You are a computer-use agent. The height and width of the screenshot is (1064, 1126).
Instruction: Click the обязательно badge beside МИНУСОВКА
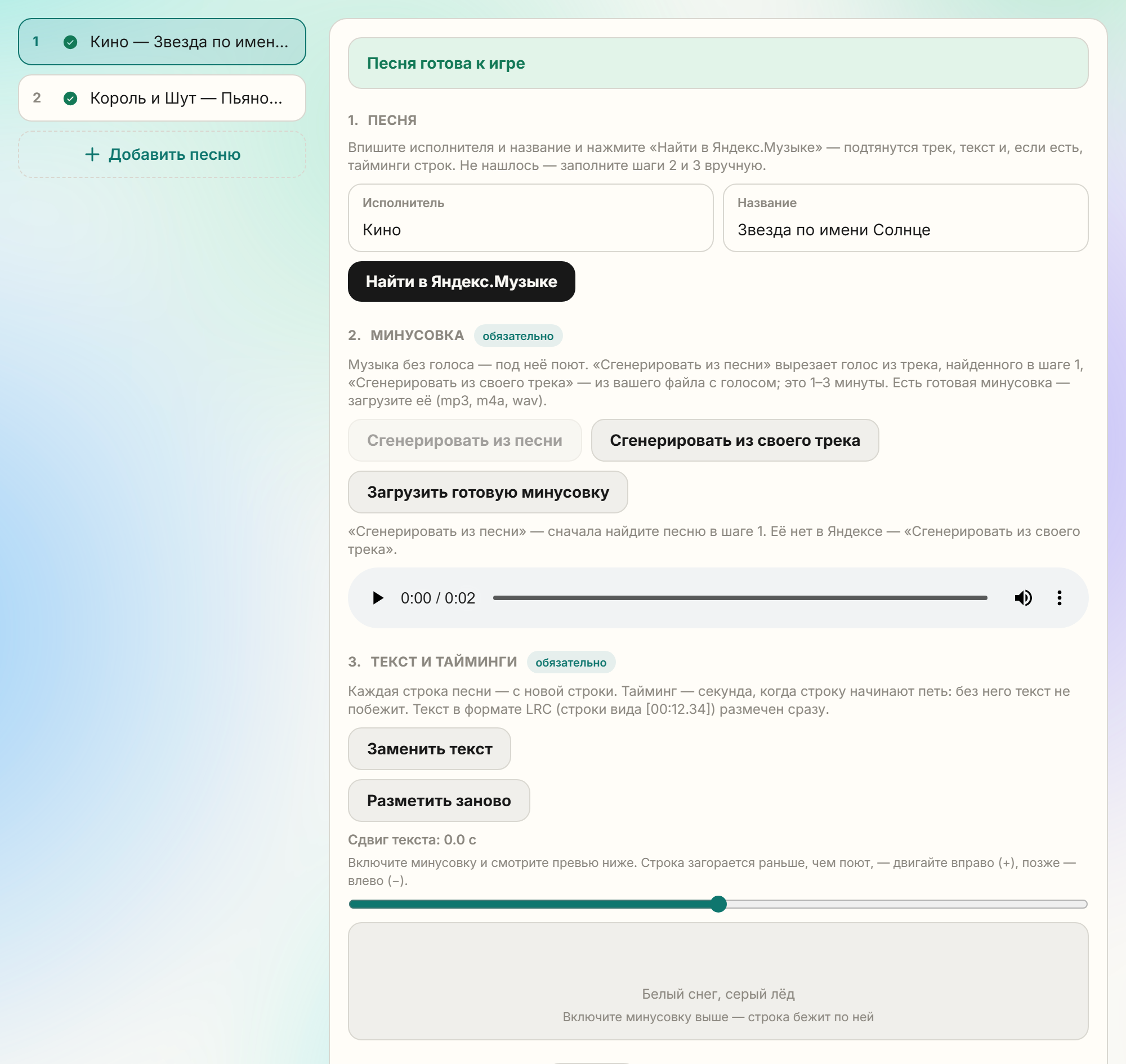click(x=518, y=336)
